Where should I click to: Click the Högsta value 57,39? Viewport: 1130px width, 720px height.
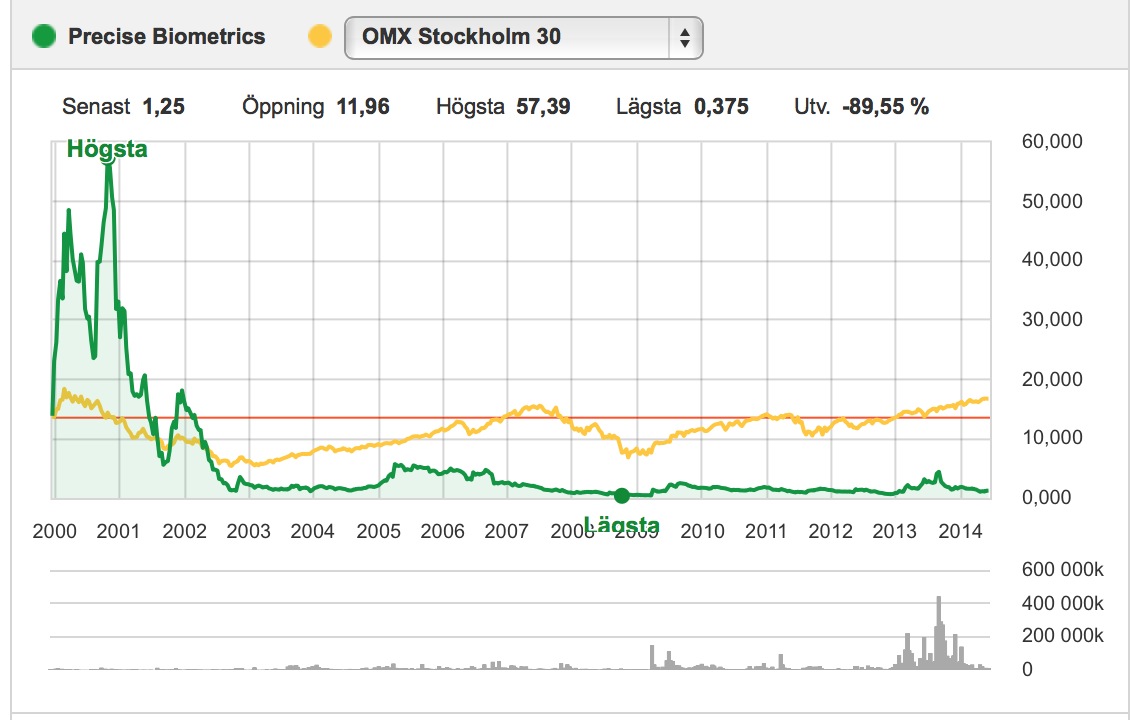coord(543,107)
